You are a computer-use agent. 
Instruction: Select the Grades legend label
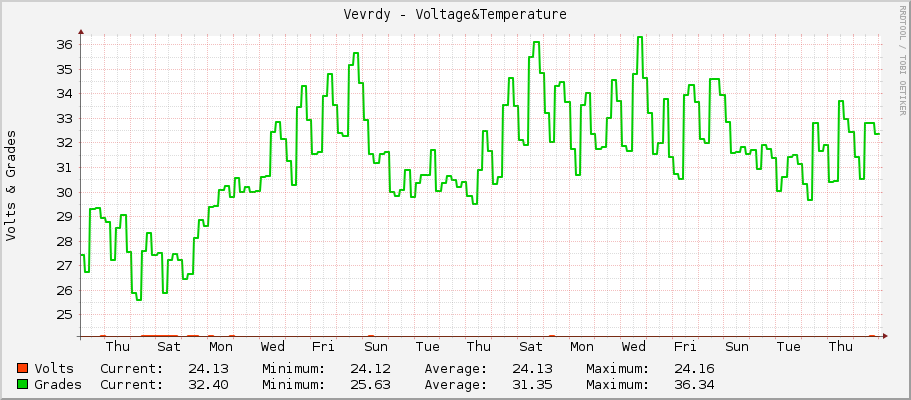[x=58, y=384]
